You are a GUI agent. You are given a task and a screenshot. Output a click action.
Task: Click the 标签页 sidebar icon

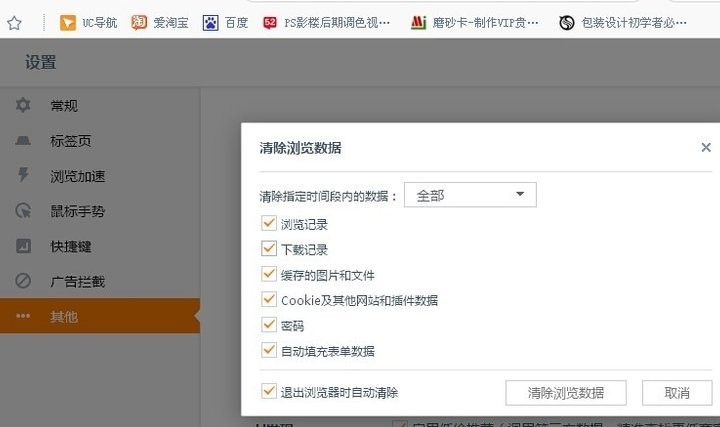(x=23, y=140)
